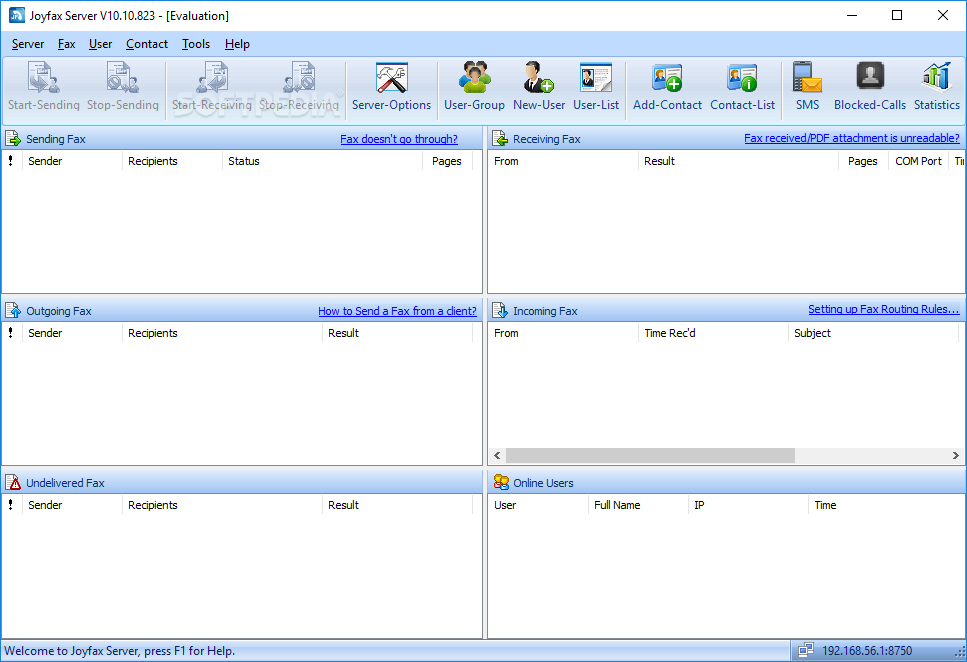Sort Undelivered Fax by Recipients column
967x662 pixels.
tap(223, 505)
